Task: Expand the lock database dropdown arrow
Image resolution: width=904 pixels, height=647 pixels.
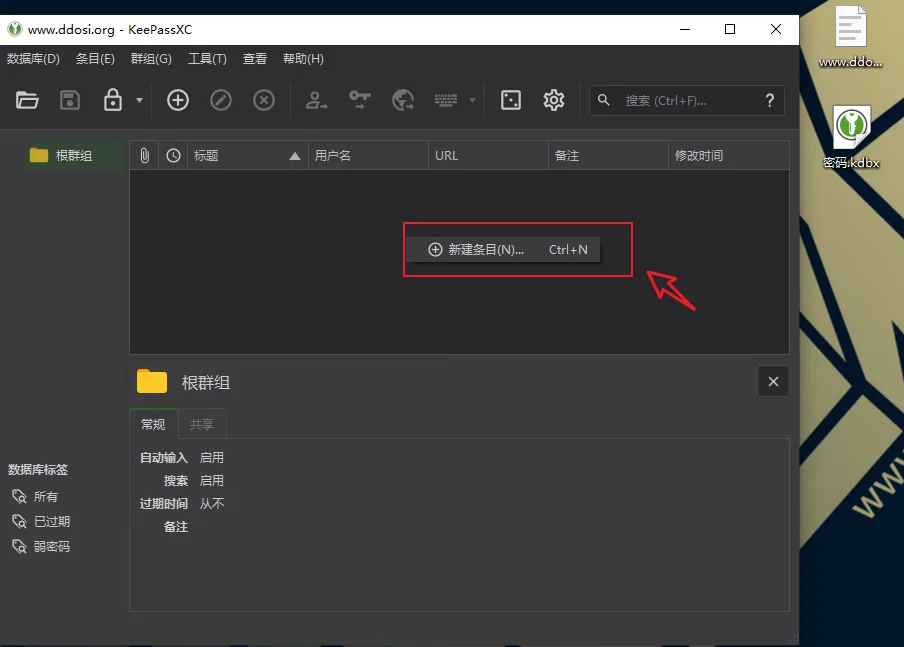Action: coord(139,100)
